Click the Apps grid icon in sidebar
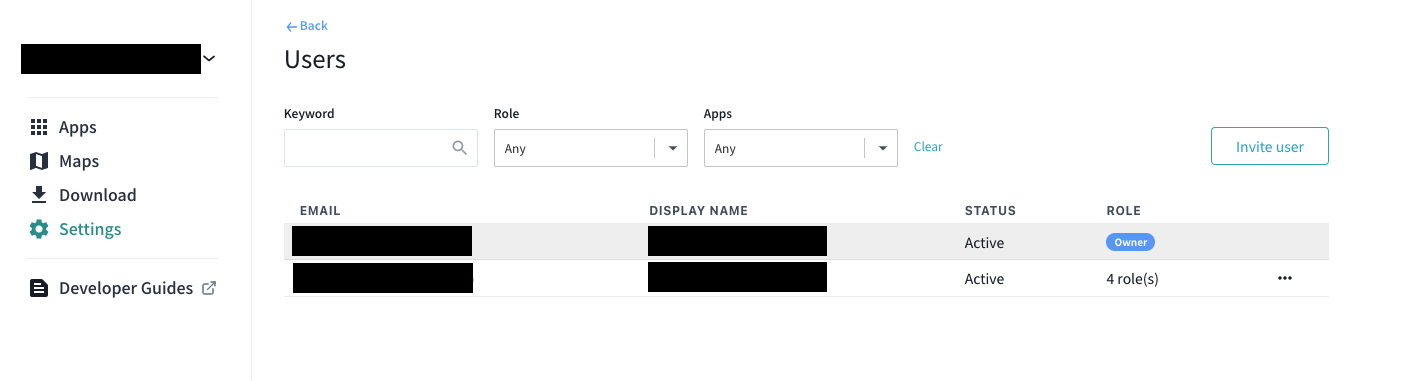This screenshot has height=381, width=1418. pos(39,127)
